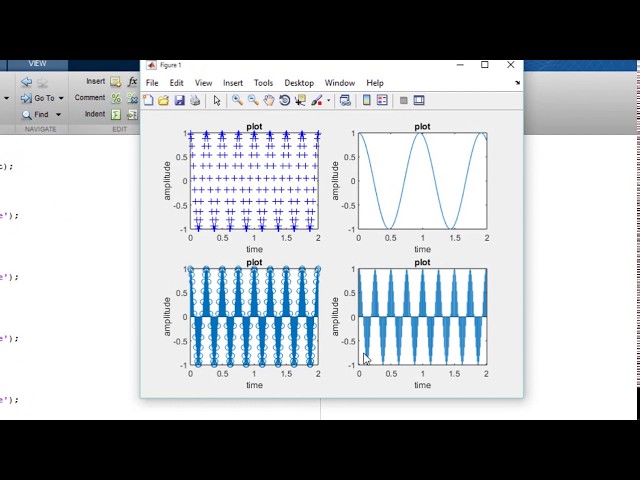640x480 pixels.
Task: Open the Window menu in Figure 1
Action: (340, 83)
